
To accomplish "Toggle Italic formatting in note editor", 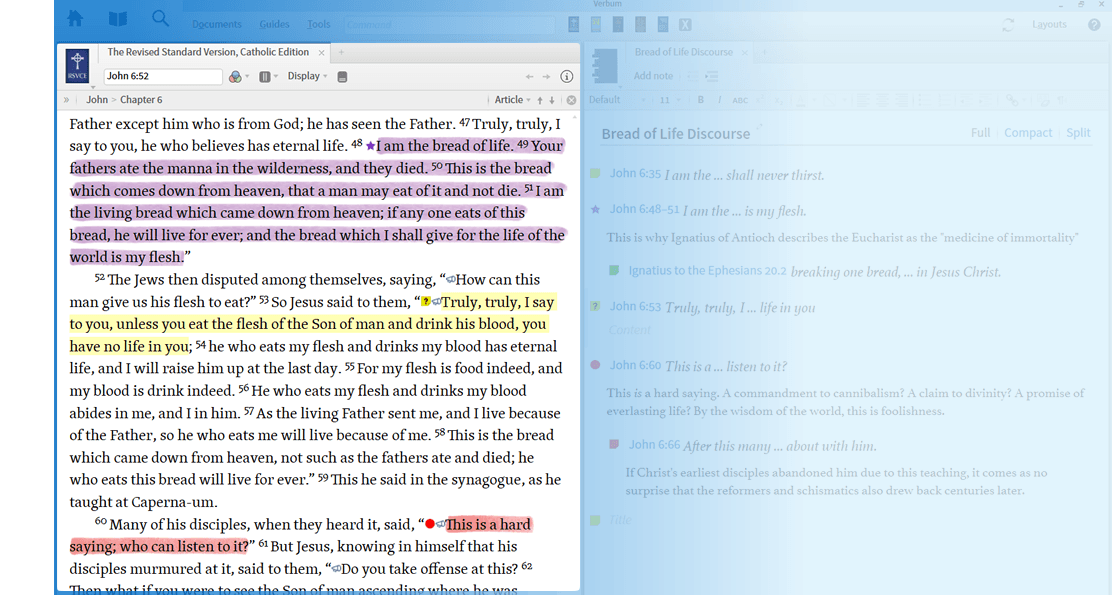I will pos(719,100).
